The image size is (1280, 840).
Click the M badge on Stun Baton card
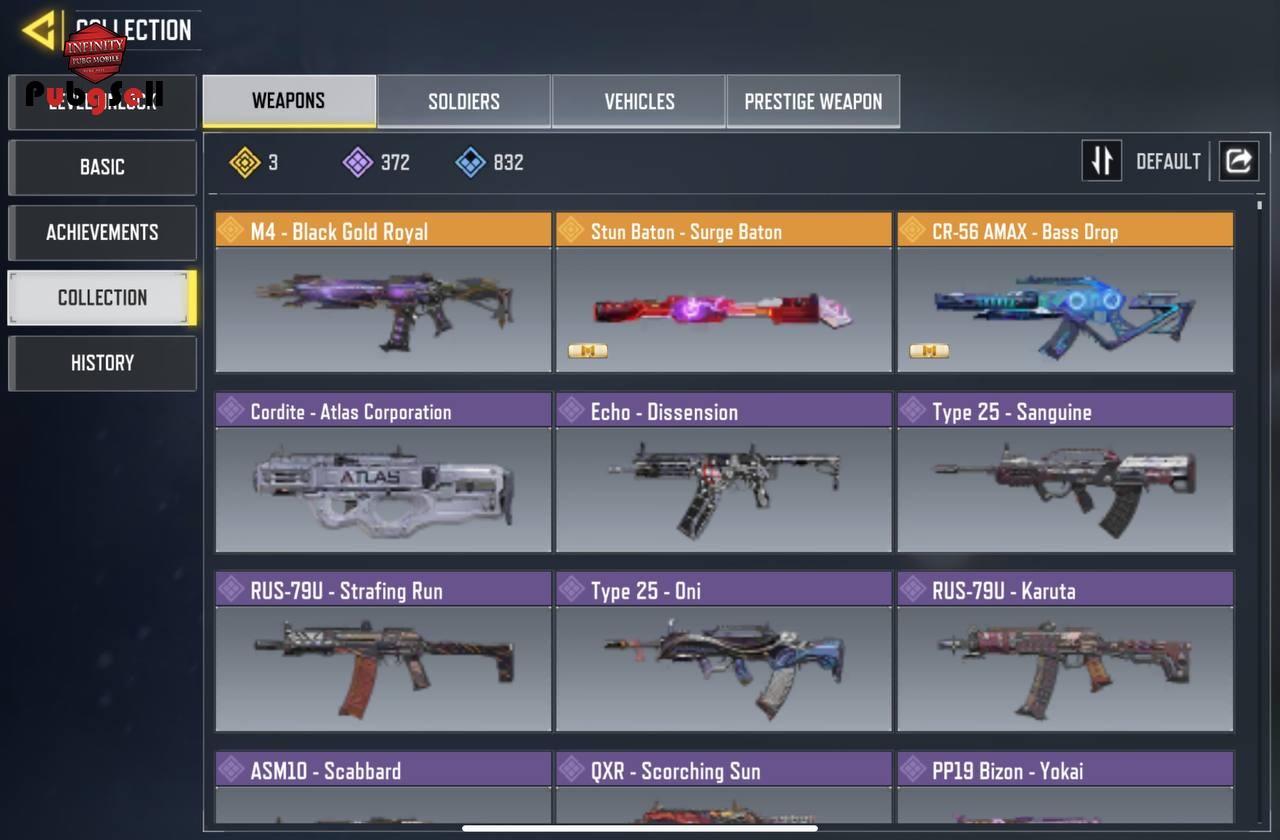[587, 351]
